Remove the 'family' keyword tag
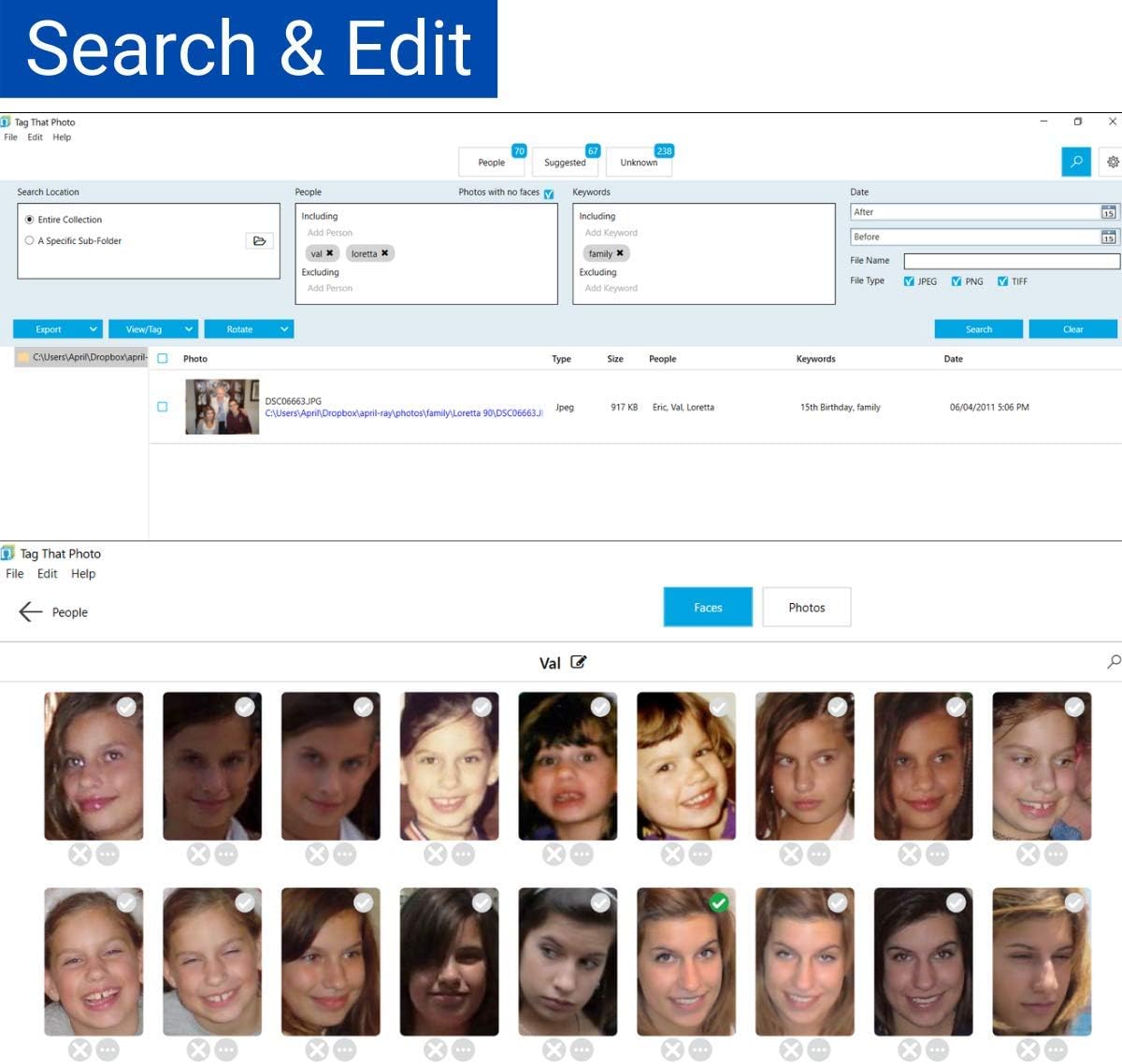This screenshot has height=1064, width=1122. (x=619, y=253)
